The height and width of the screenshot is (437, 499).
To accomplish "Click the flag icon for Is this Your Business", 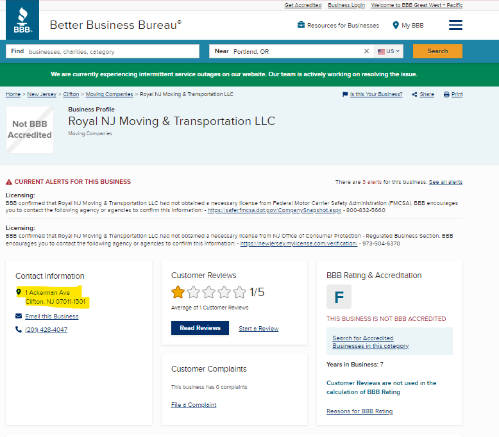I will [345, 94].
